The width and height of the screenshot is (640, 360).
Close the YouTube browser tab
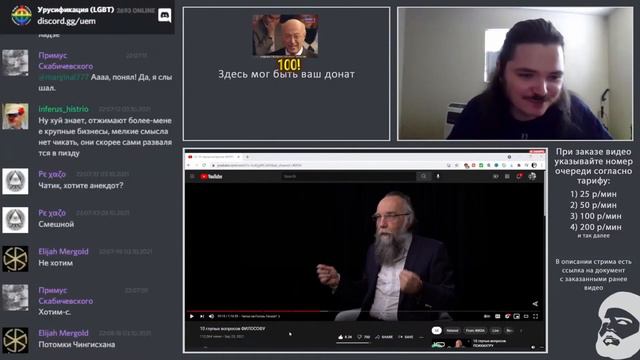(239, 157)
